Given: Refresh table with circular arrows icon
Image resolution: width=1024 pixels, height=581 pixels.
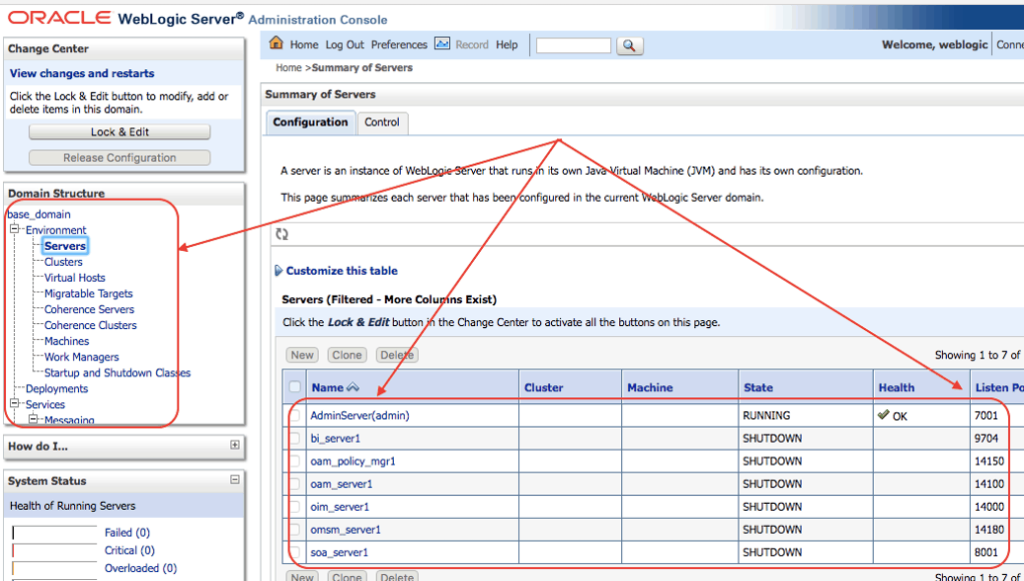Looking at the screenshot, I should (x=281, y=234).
